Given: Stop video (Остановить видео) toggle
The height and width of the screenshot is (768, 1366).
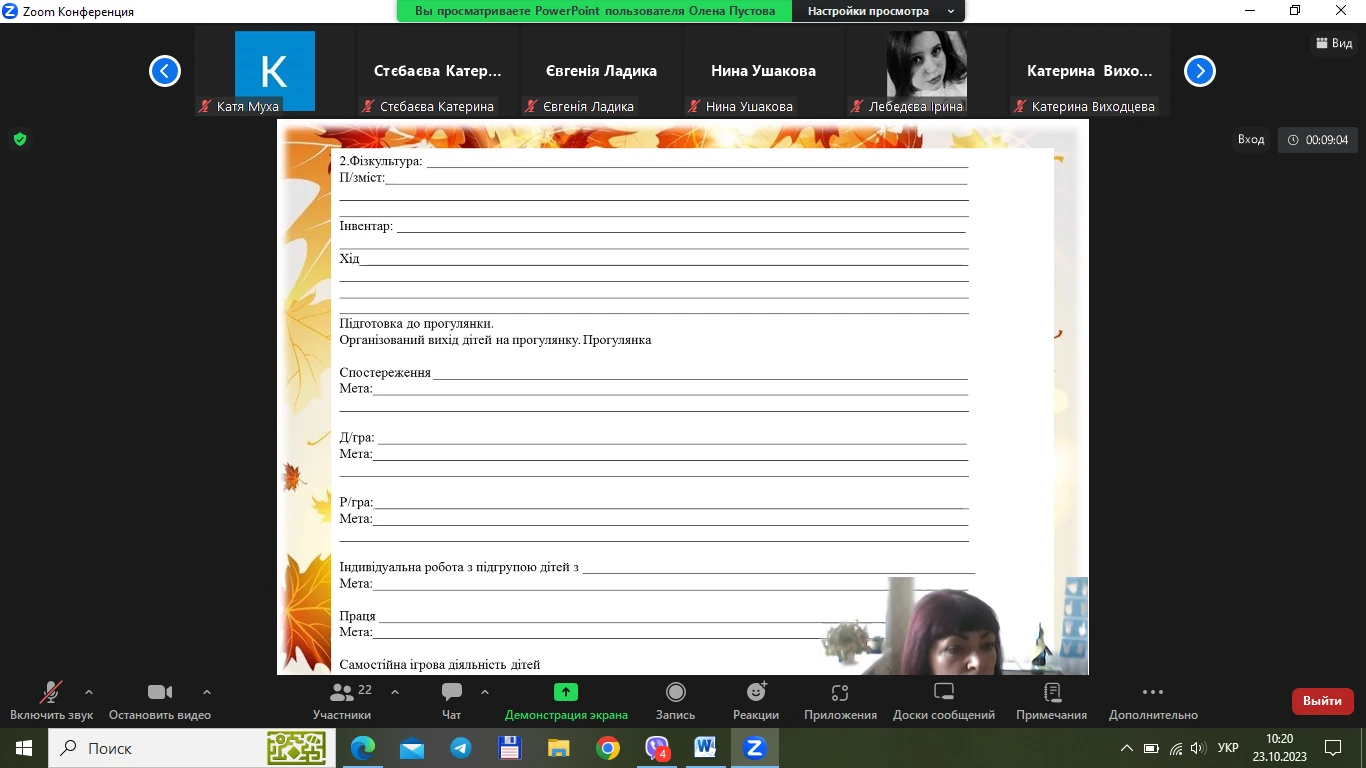Looking at the screenshot, I should pos(160,693).
